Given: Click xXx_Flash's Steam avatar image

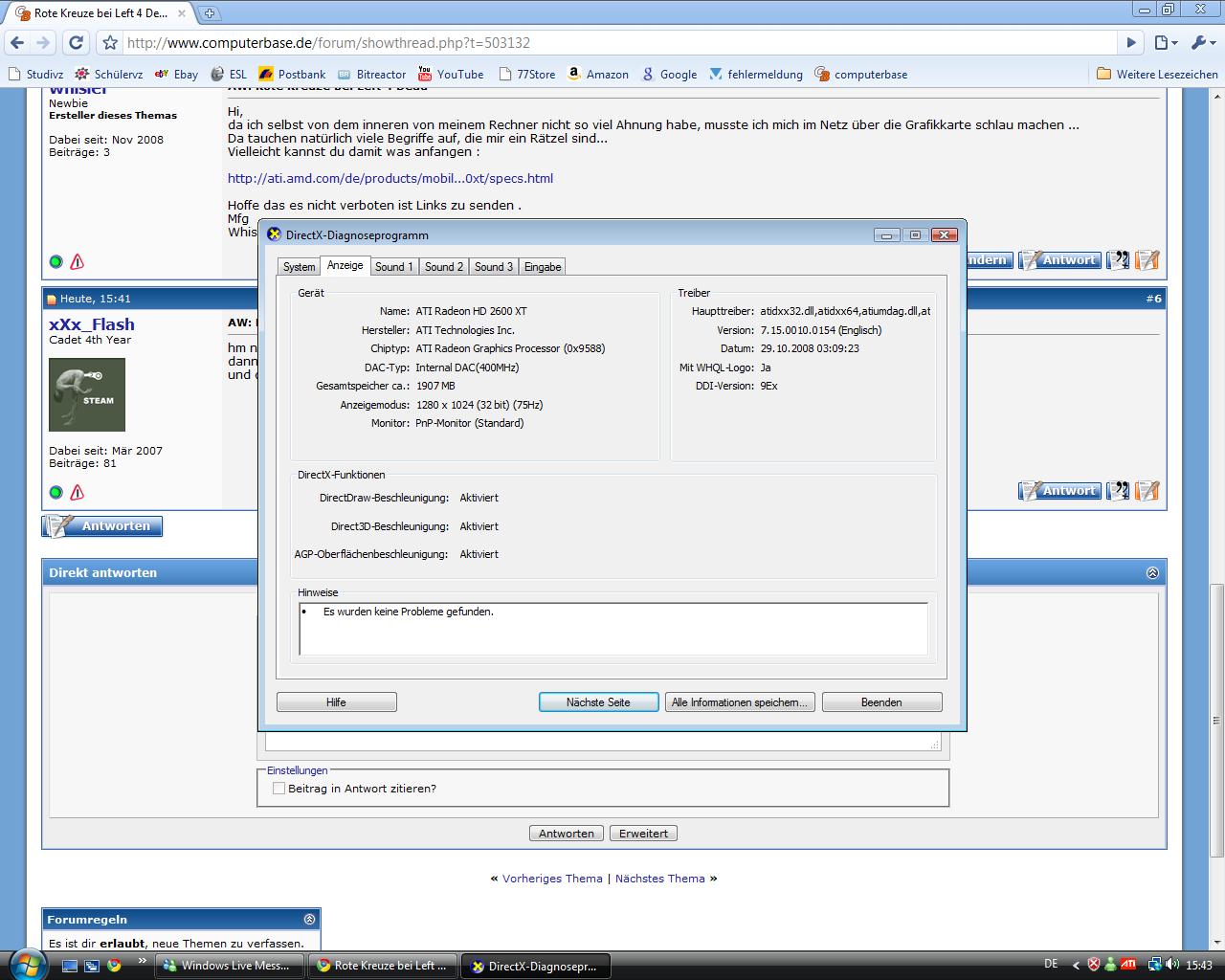Looking at the screenshot, I should [x=87, y=394].
